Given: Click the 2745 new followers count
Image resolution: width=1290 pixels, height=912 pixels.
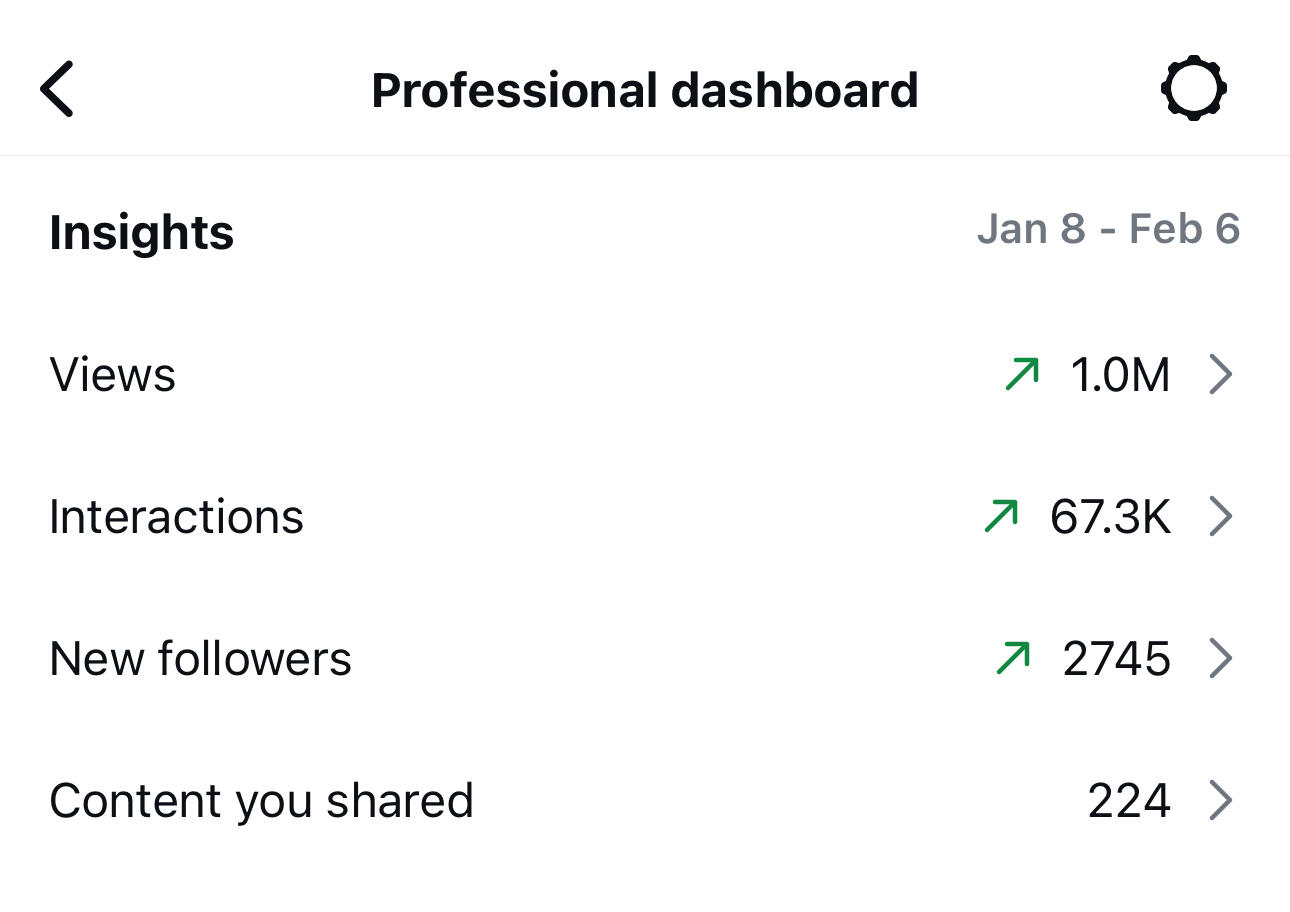Looking at the screenshot, I should tap(1116, 659).
